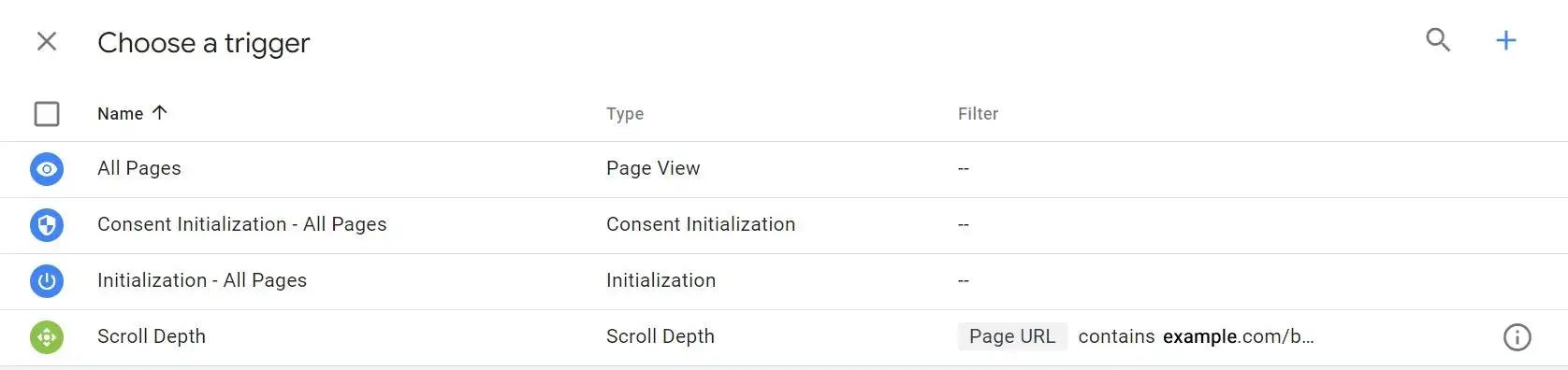Sort triggers by Type column

[625, 114]
